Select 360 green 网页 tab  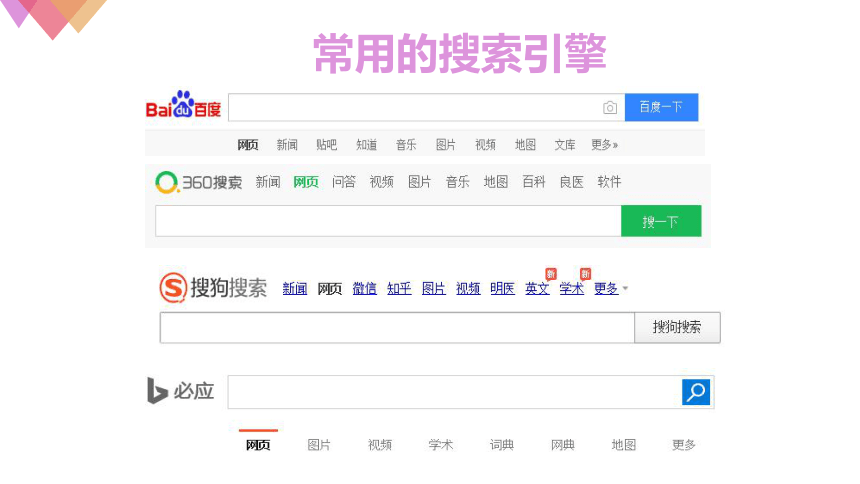tap(305, 182)
